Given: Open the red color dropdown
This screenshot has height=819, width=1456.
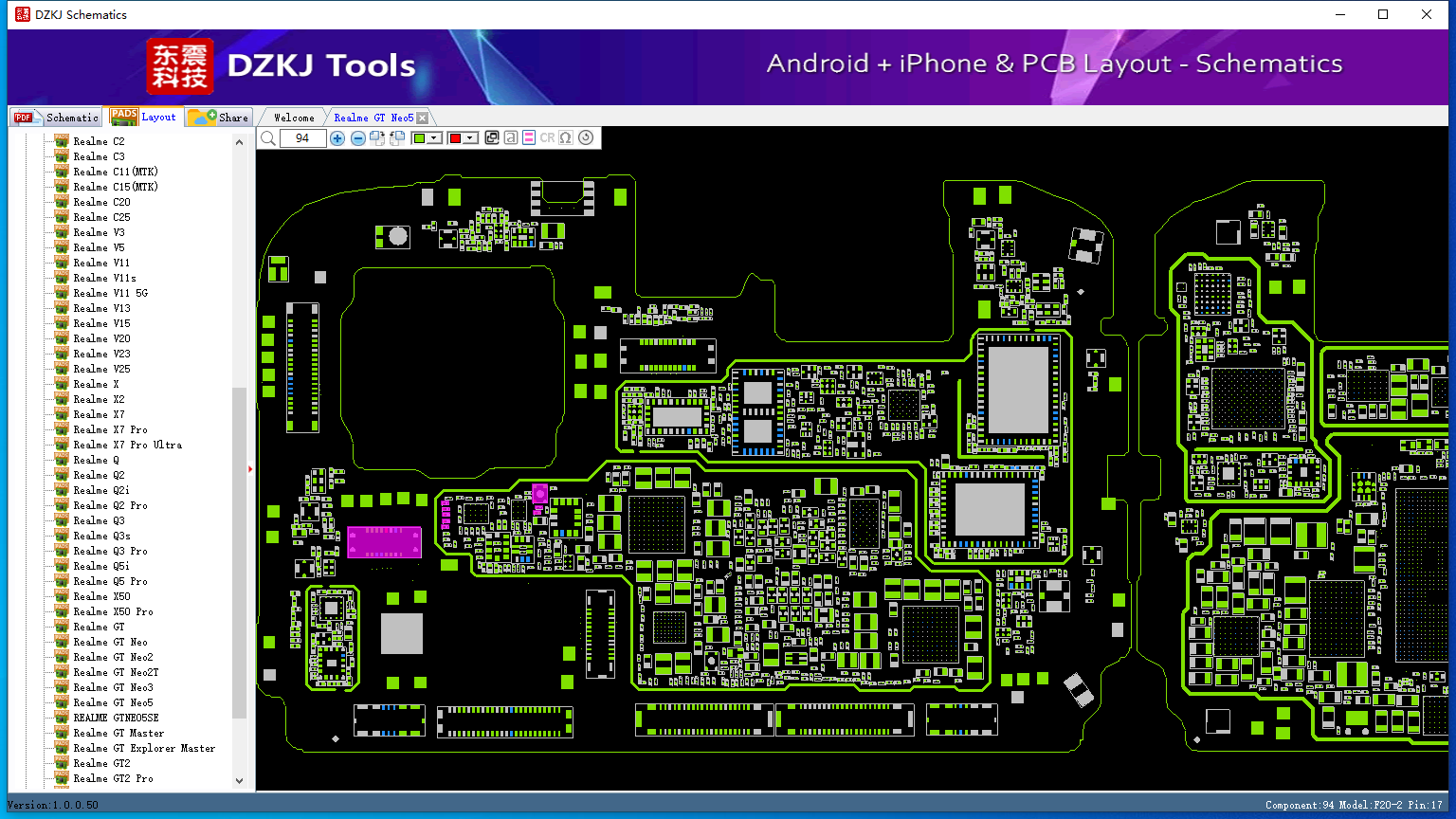Looking at the screenshot, I should [464, 138].
